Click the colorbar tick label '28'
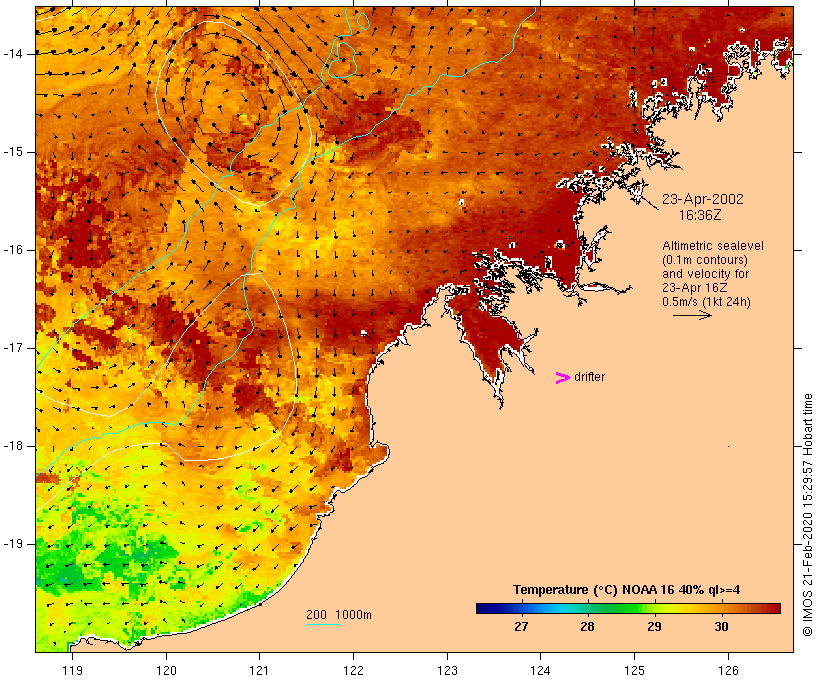Viewport: 820px width, 680px height. (x=587, y=627)
